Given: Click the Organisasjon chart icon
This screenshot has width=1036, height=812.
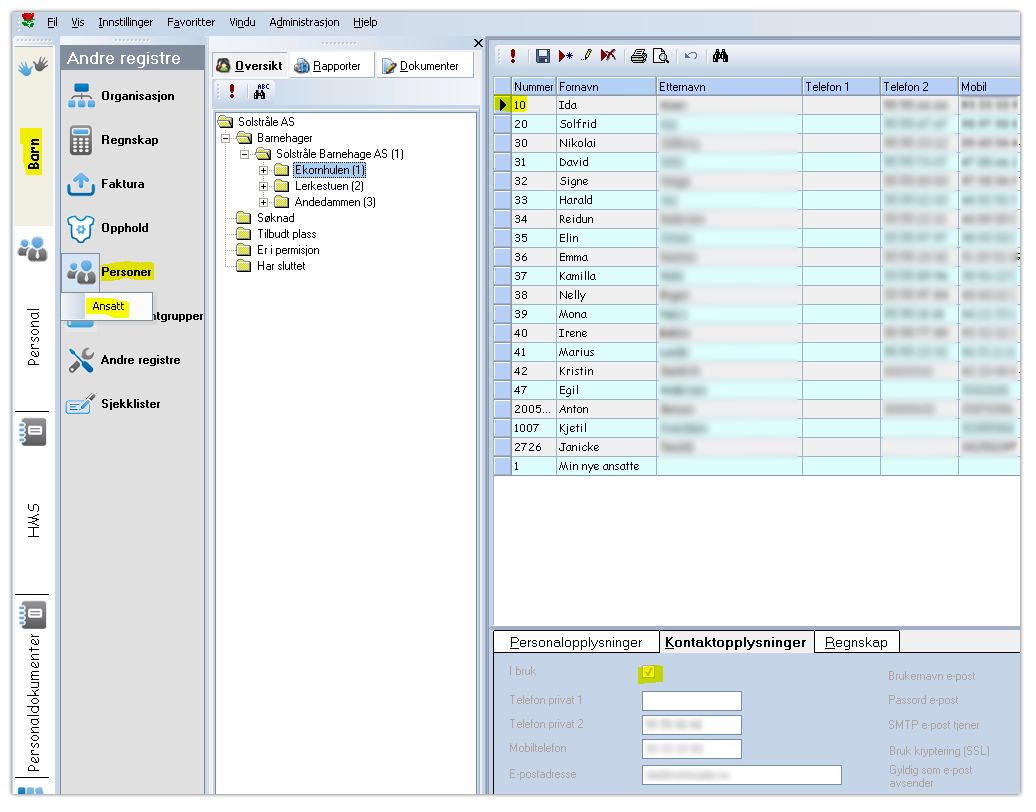Looking at the screenshot, I should click(x=81, y=96).
